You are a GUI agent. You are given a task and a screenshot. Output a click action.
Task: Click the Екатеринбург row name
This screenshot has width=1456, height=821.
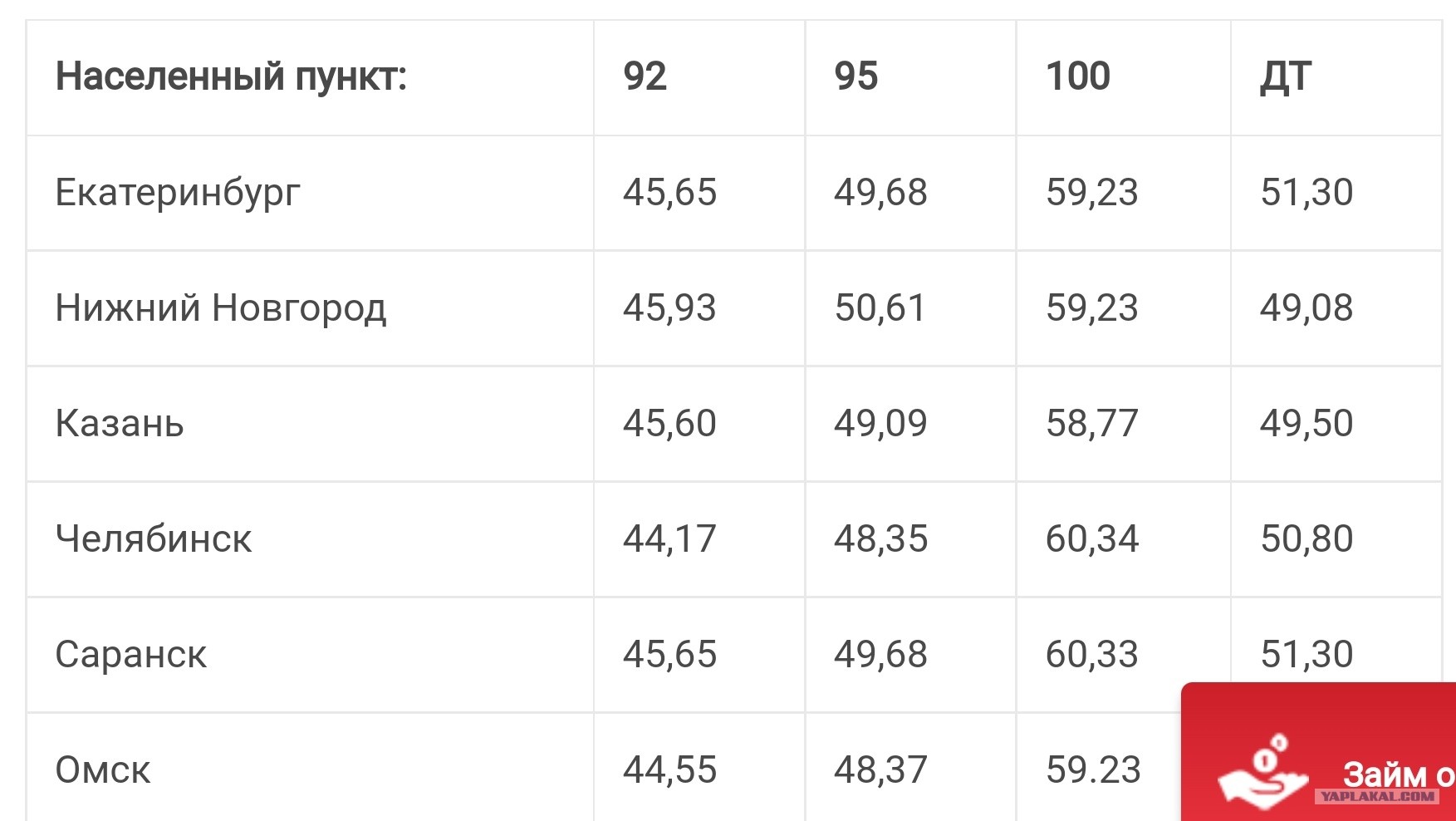tap(178, 194)
